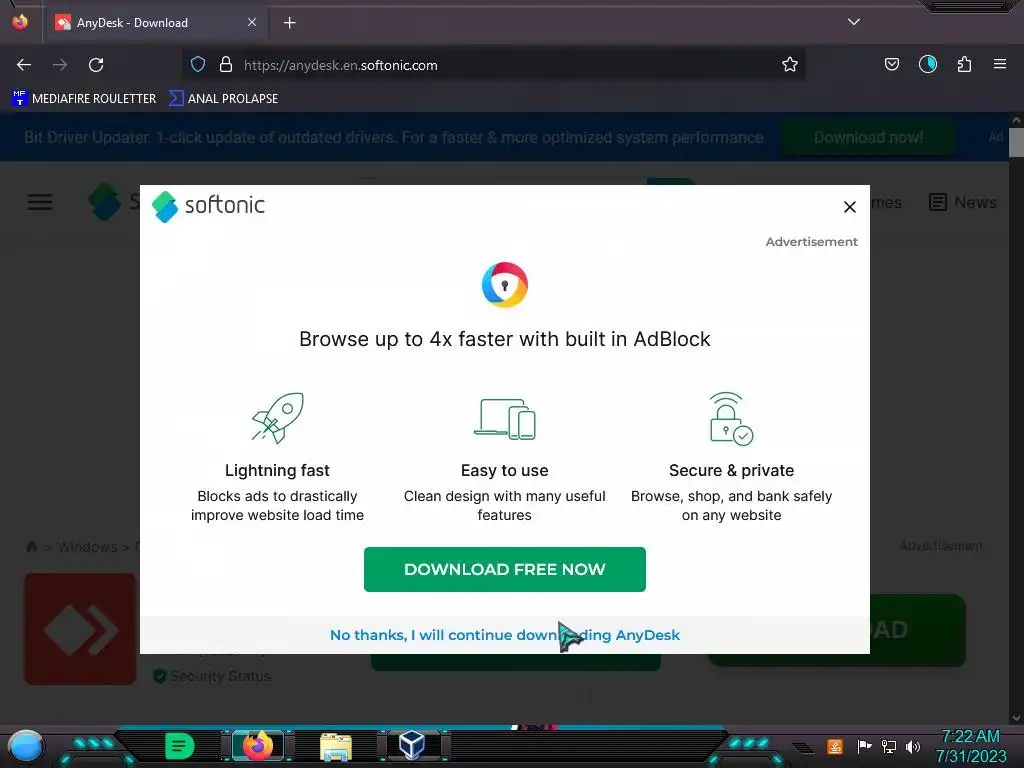
Task: Click the DOWNLOAD FREE NOW button
Action: pos(504,569)
